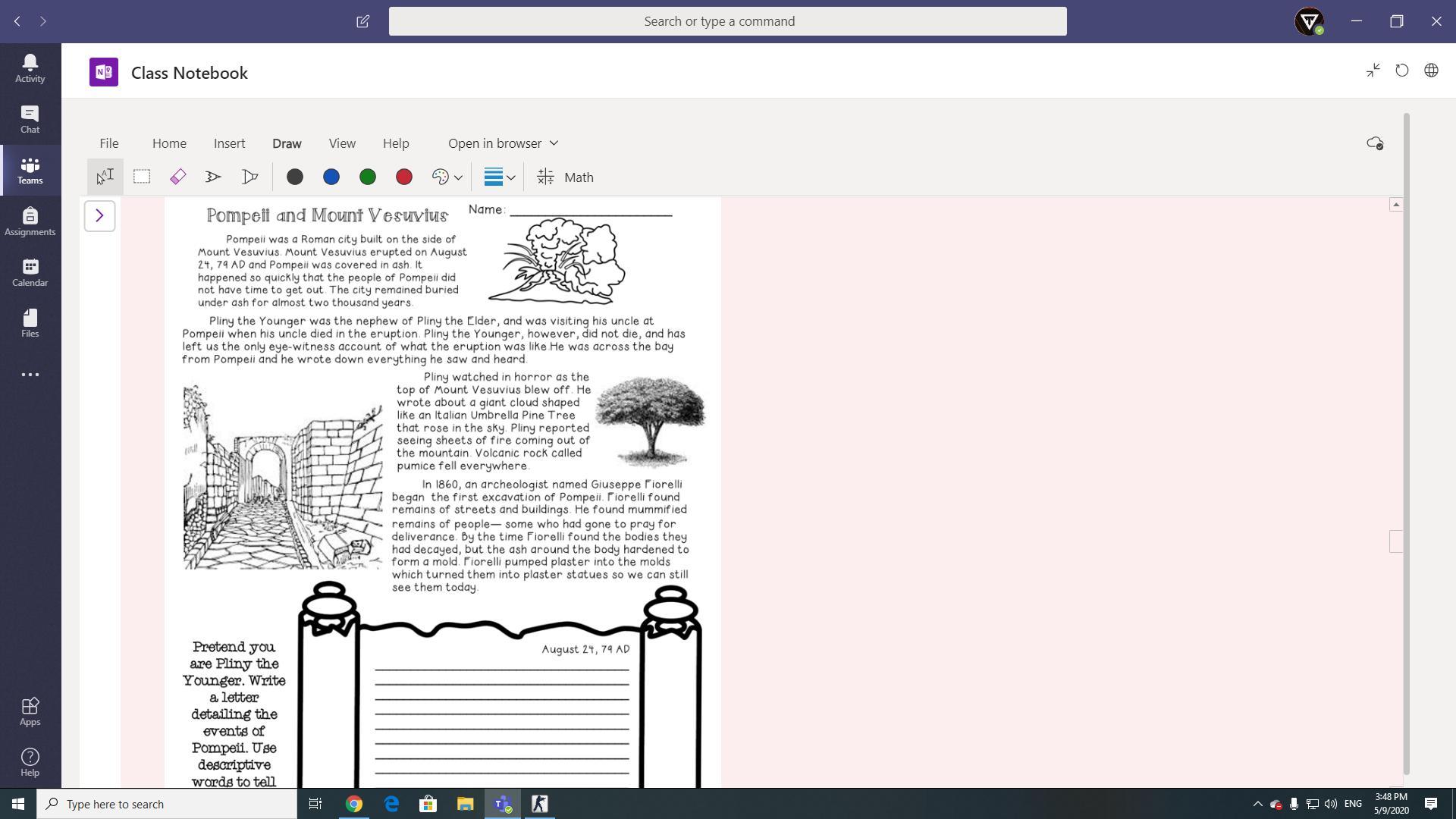Screen dimensions: 1456x819
Task: Open the File menu
Action: coord(108,143)
